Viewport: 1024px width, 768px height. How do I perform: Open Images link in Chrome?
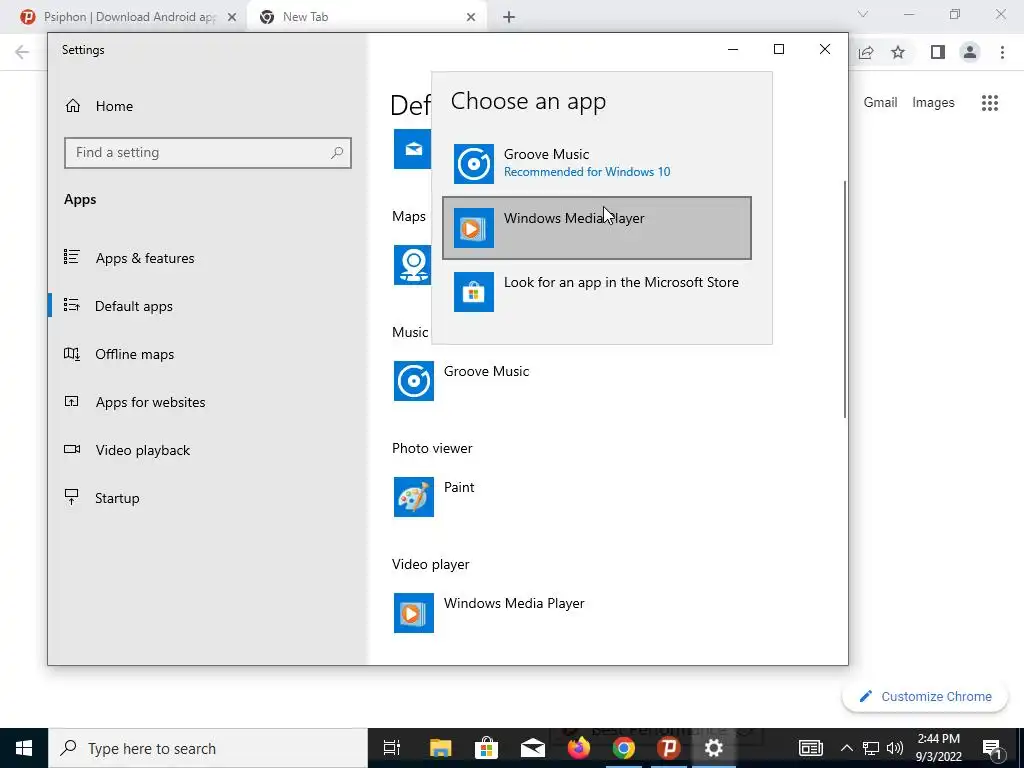click(x=933, y=103)
